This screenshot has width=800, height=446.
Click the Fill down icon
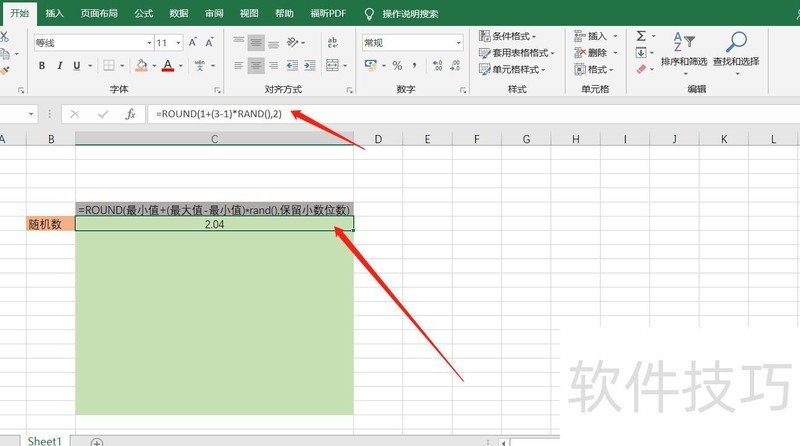(641, 53)
